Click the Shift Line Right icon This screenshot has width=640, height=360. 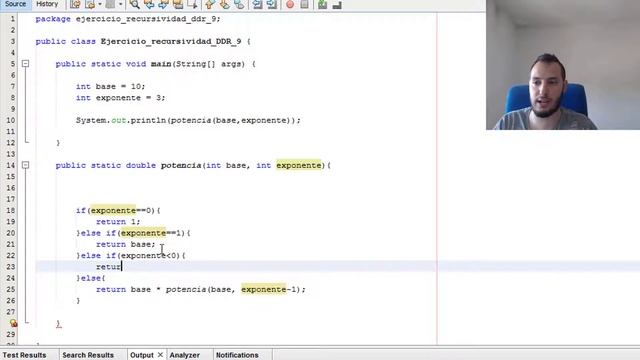click(272, 4)
